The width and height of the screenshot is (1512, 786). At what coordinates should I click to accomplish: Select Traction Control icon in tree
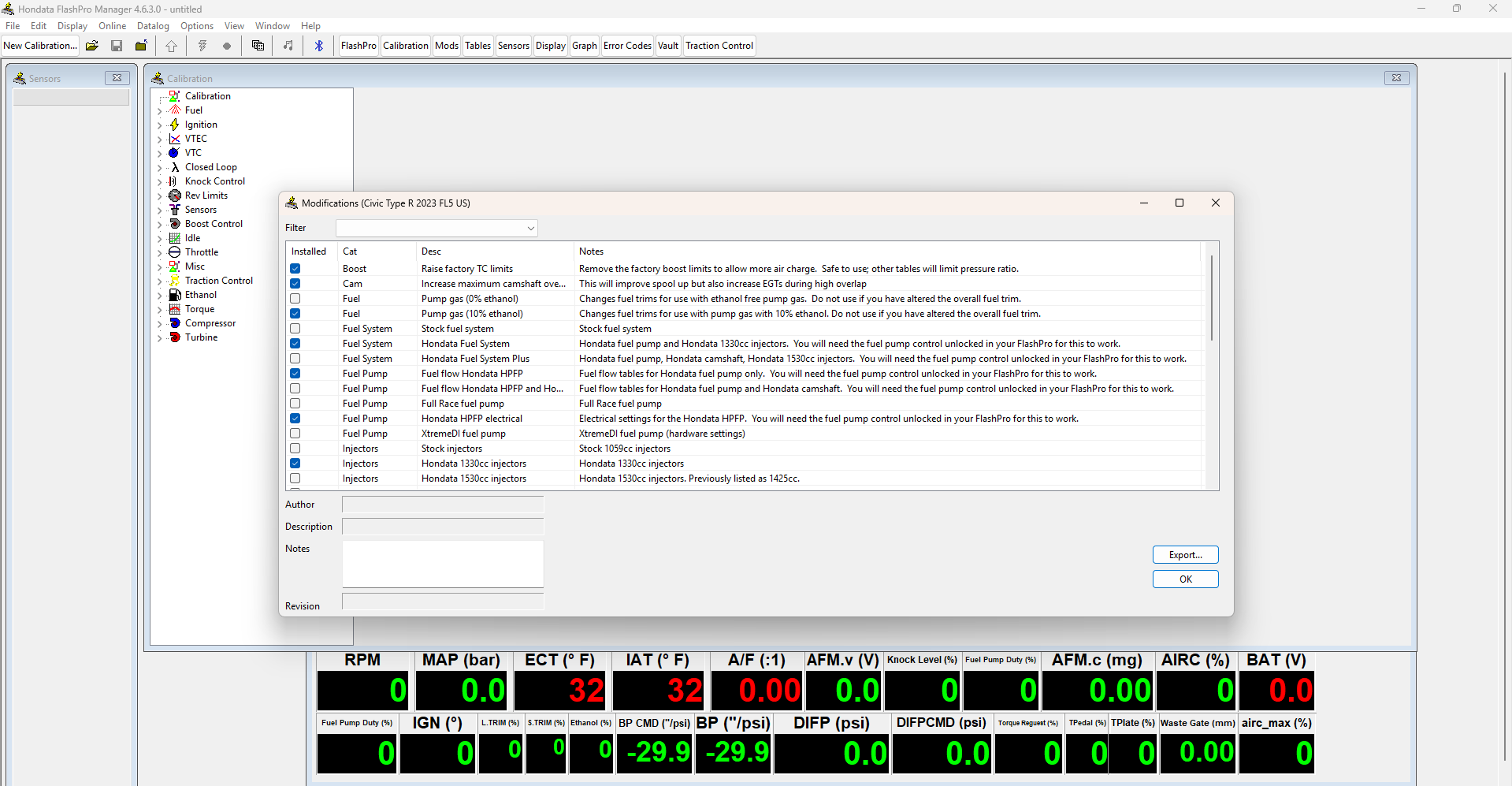pos(175,281)
